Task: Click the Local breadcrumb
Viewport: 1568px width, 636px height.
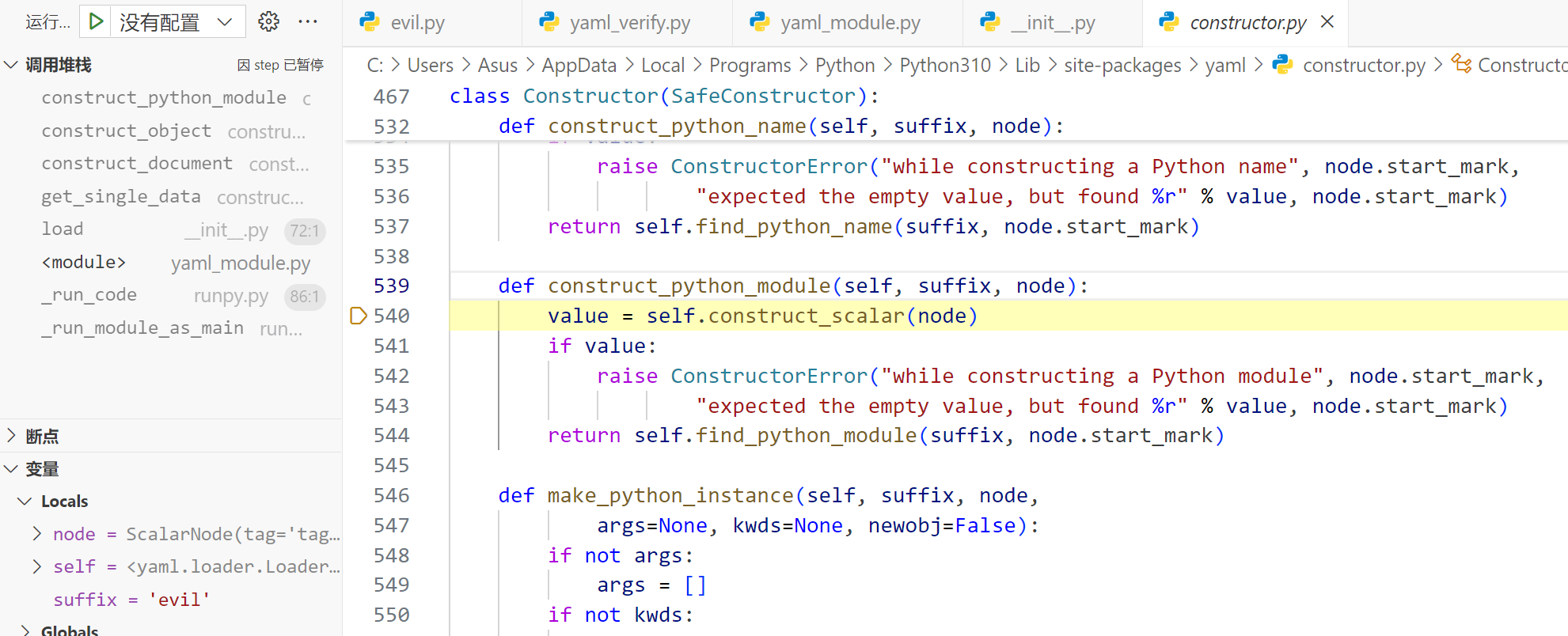Action: click(x=663, y=65)
